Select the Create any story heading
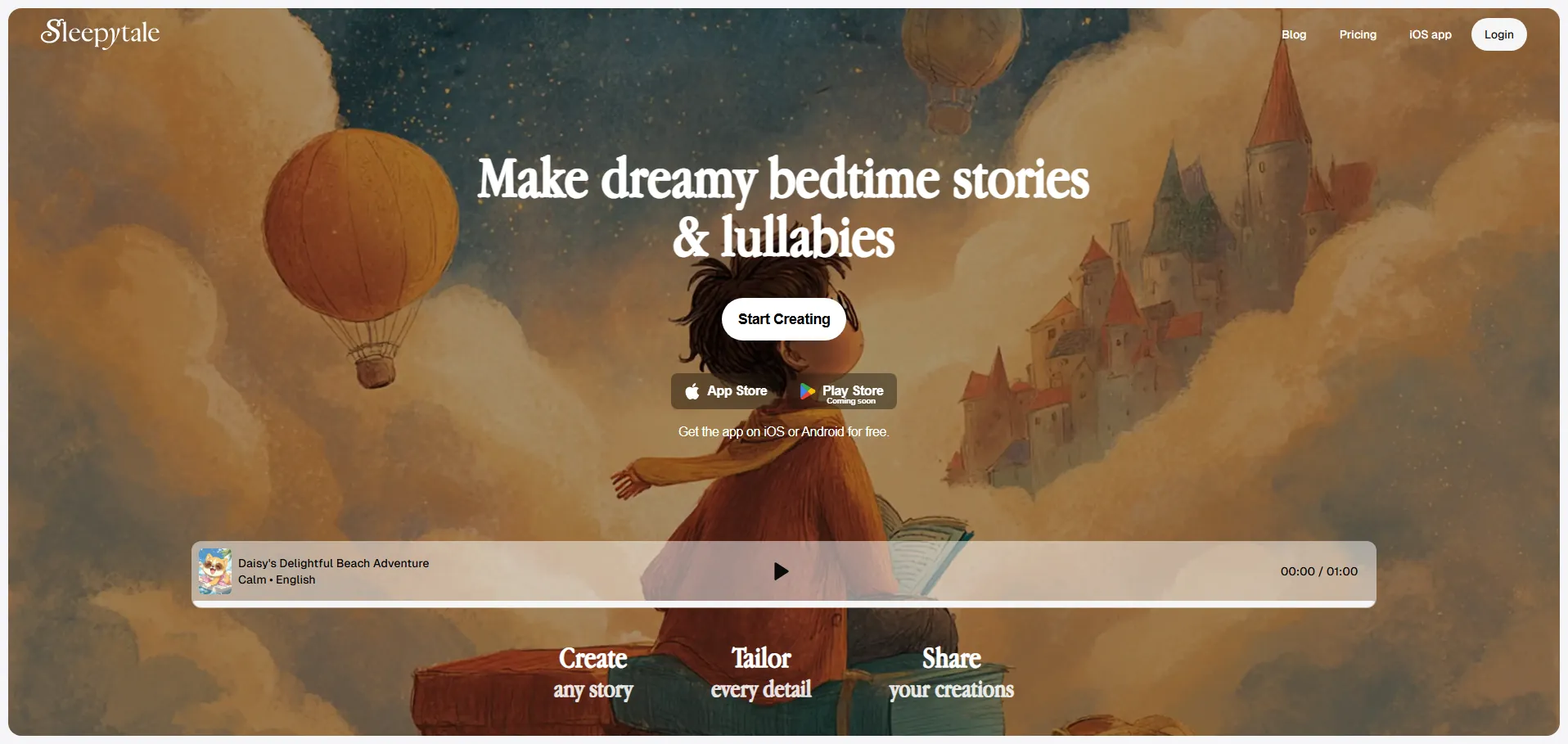 pyautogui.click(x=593, y=674)
